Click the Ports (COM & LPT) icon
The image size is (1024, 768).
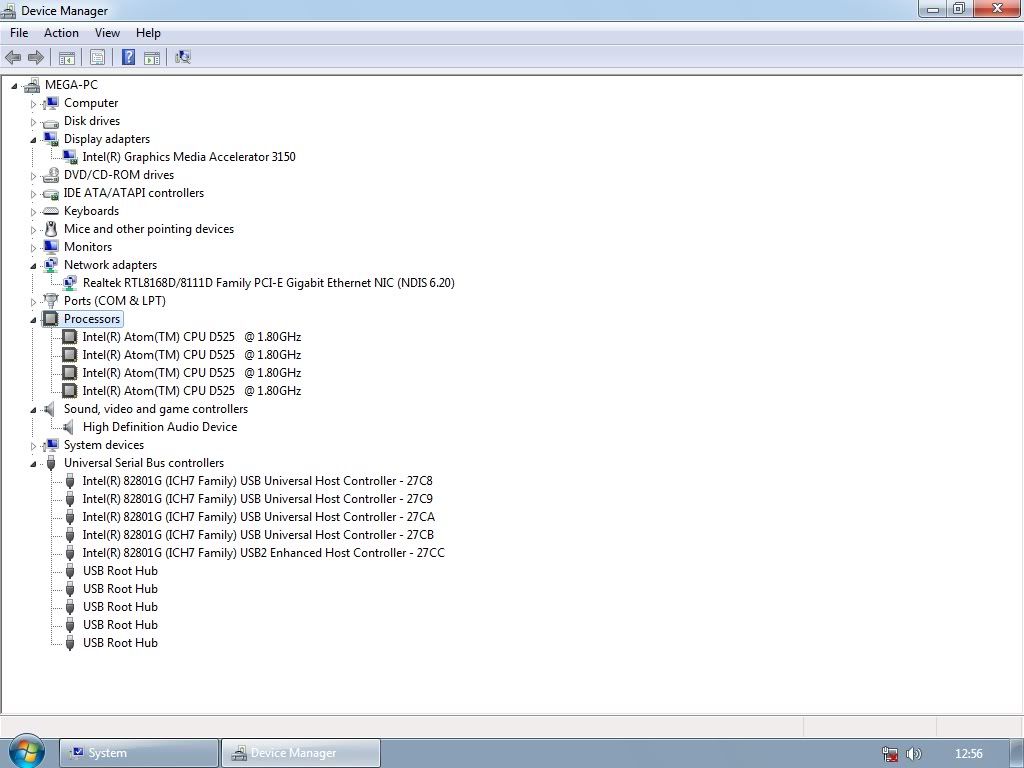[50, 300]
